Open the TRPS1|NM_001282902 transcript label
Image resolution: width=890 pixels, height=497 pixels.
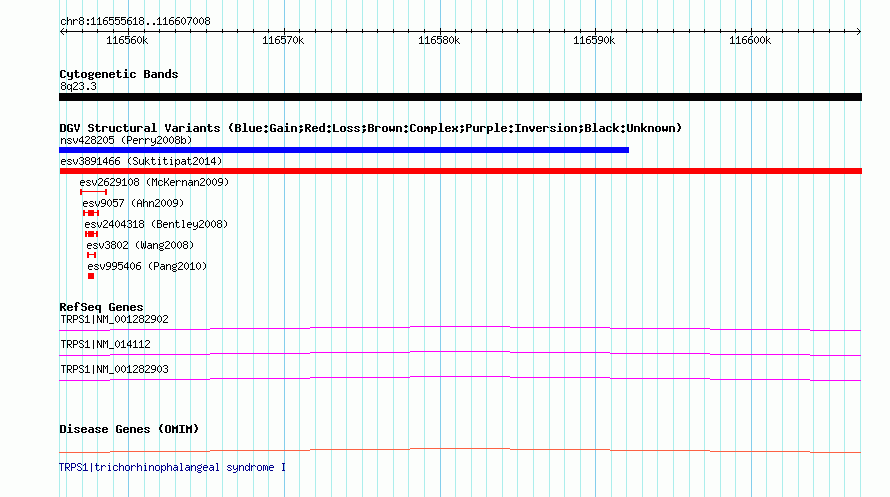point(114,319)
